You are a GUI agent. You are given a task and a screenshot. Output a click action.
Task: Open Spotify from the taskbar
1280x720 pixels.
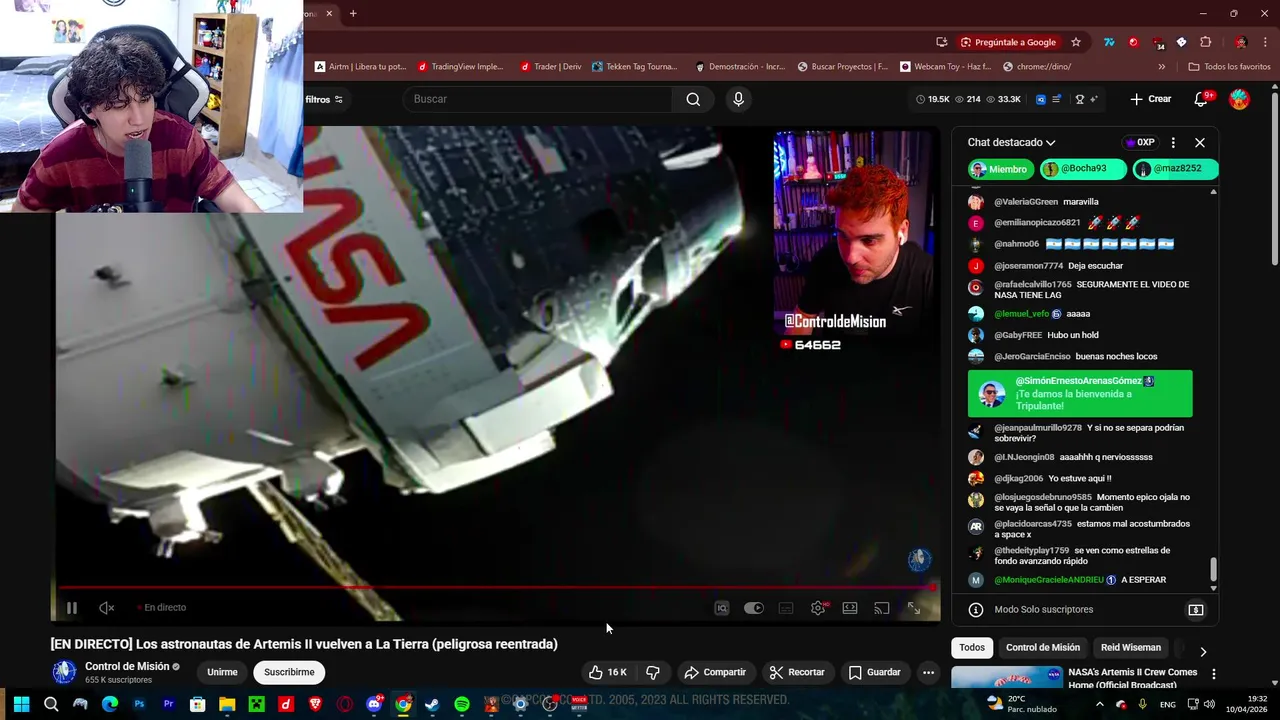click(462, 704)
